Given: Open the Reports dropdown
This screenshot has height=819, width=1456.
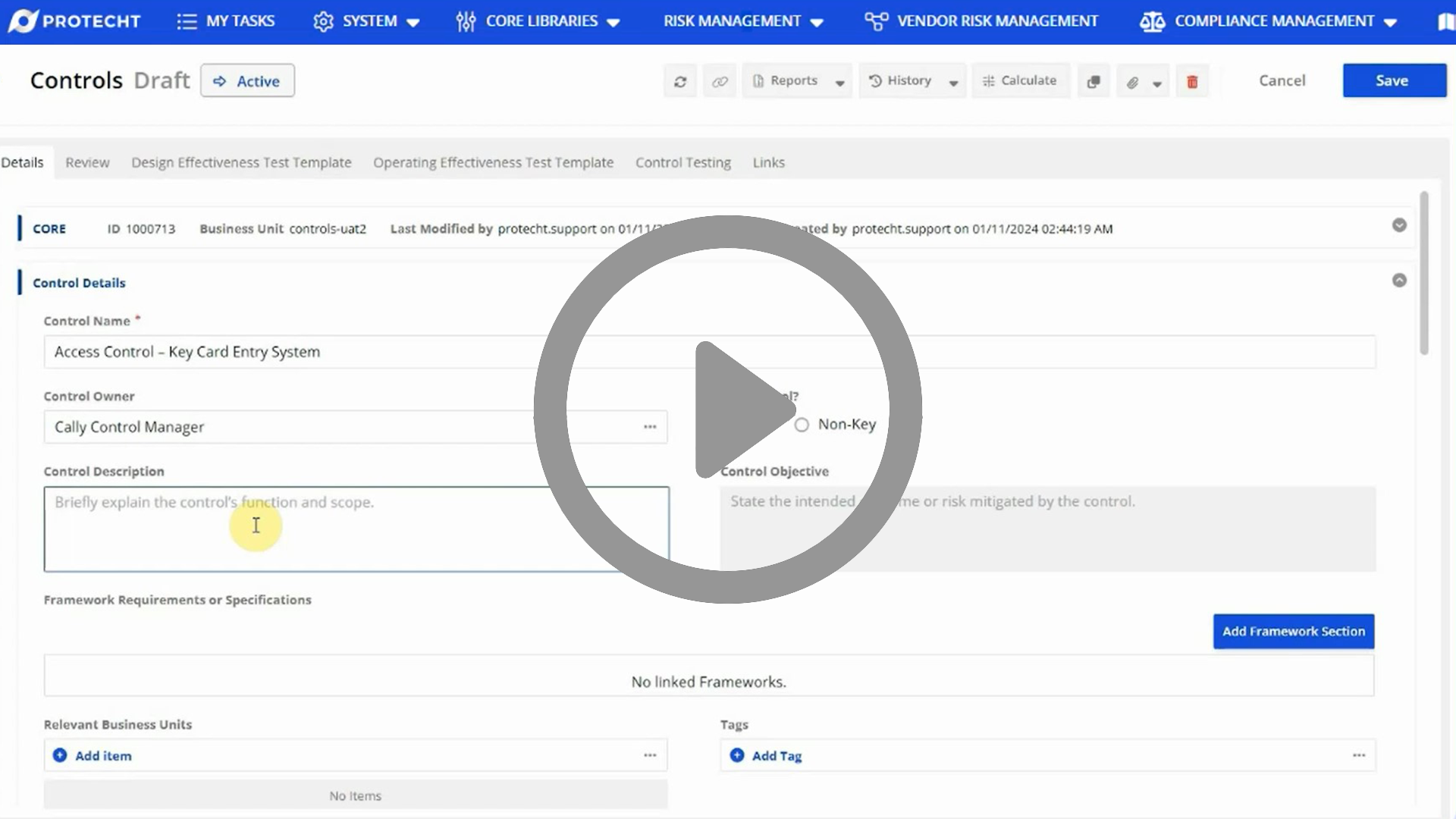Looking at the screenshot, I should (793, 80).
